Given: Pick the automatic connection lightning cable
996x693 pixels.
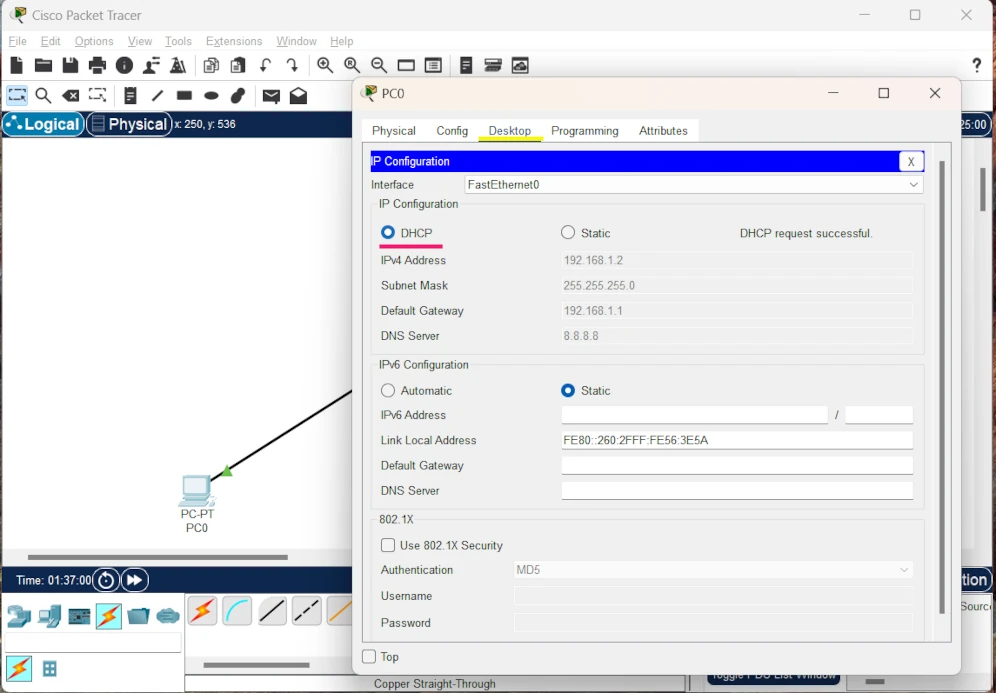Looking at the screenshot, I should tap(203, 612).
